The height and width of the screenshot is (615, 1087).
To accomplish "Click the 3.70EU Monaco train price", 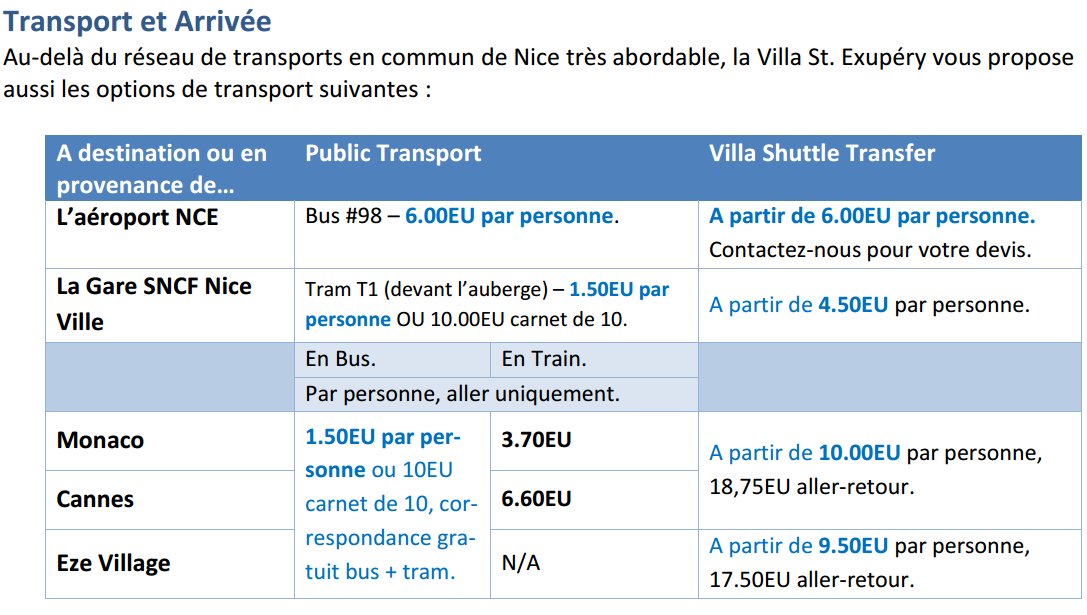I will click(536, 439).
